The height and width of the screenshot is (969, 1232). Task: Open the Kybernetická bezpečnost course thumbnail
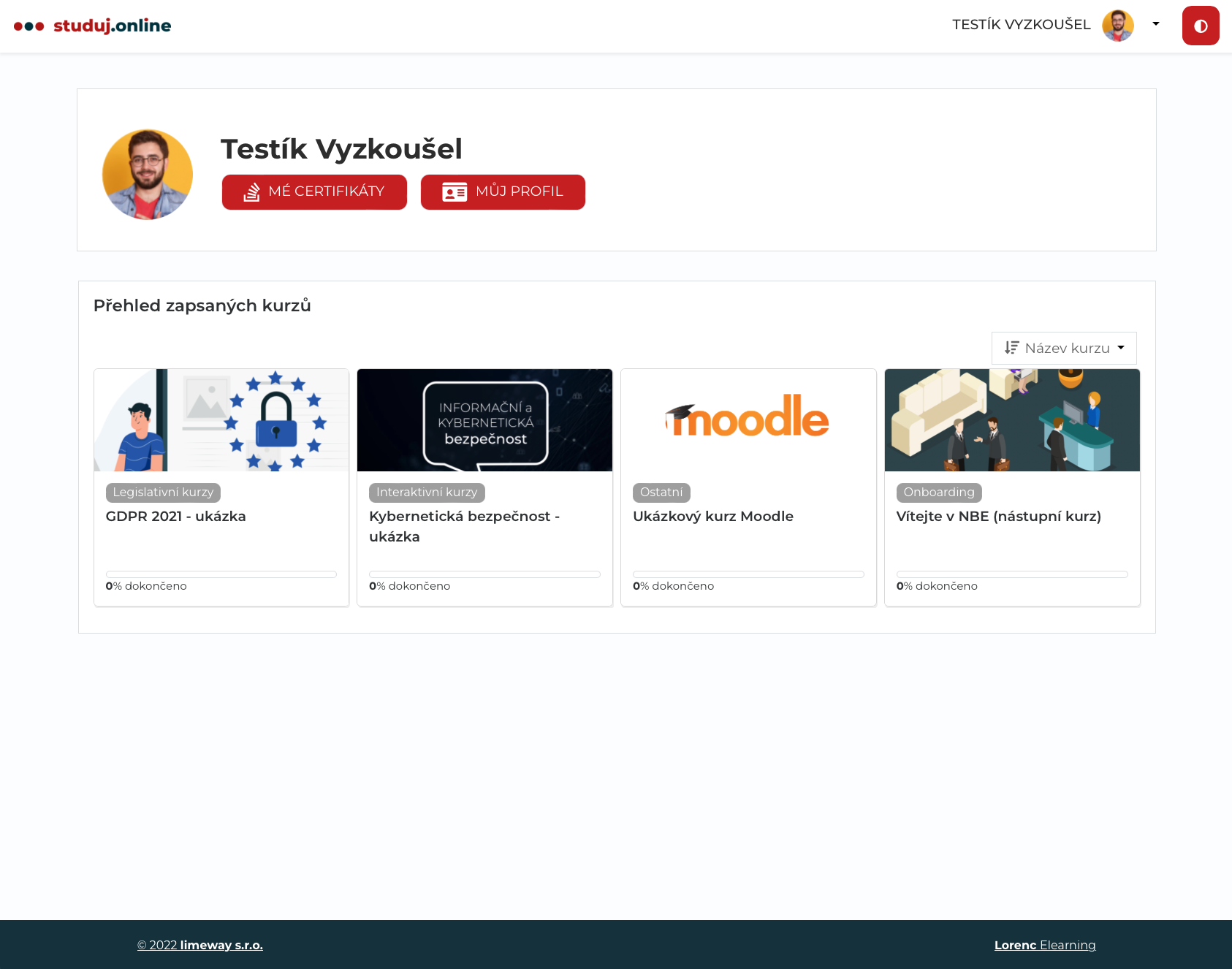pos(484,420)
